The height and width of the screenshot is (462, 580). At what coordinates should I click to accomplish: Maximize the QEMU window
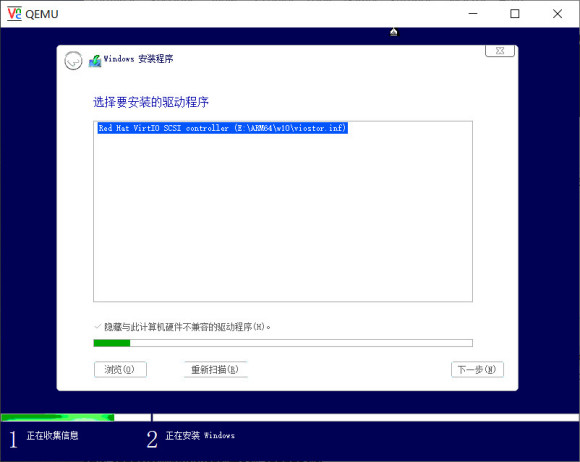point(515,14)
